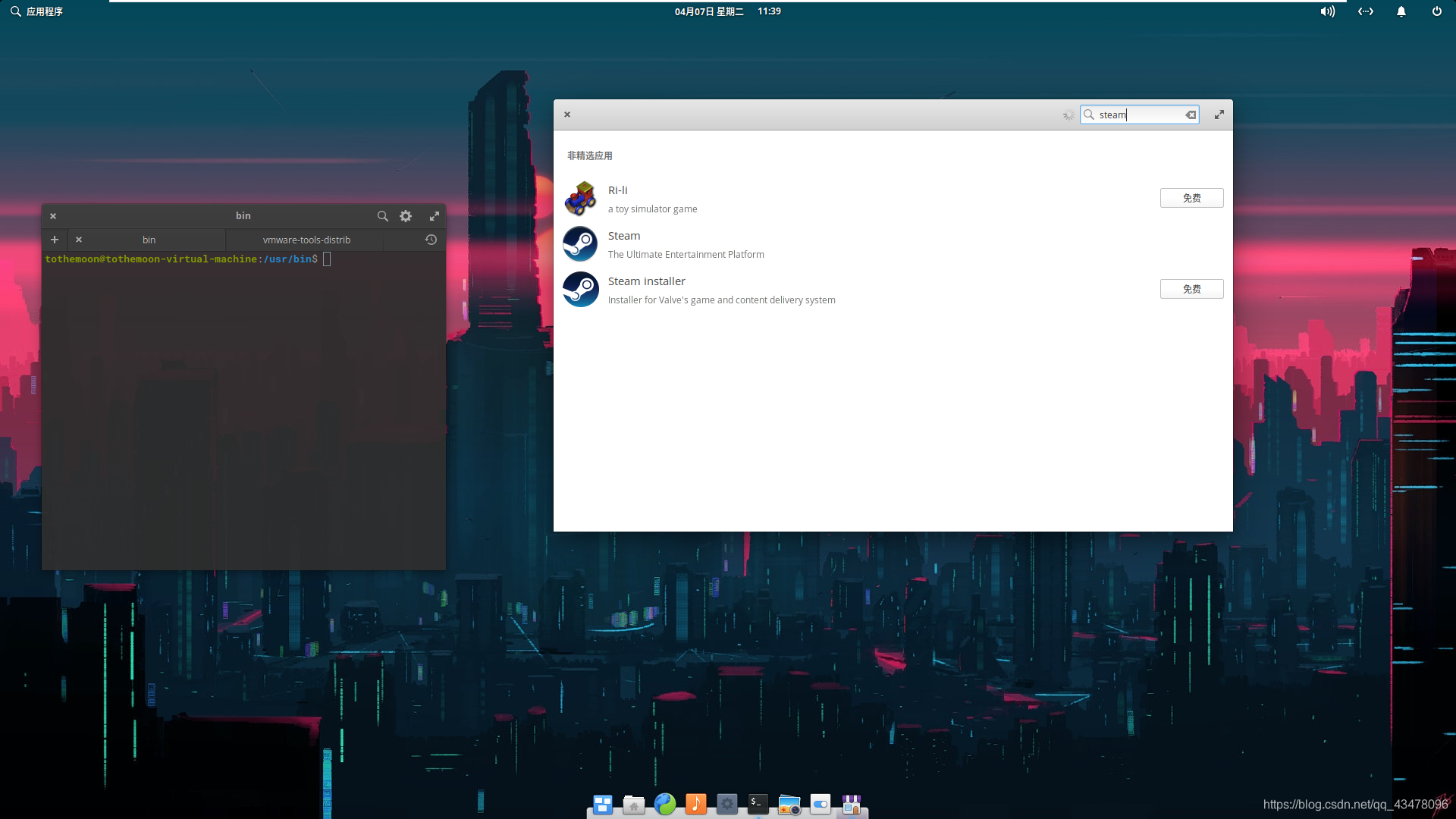Click the 非精选应用 section header

coord(590,155)
